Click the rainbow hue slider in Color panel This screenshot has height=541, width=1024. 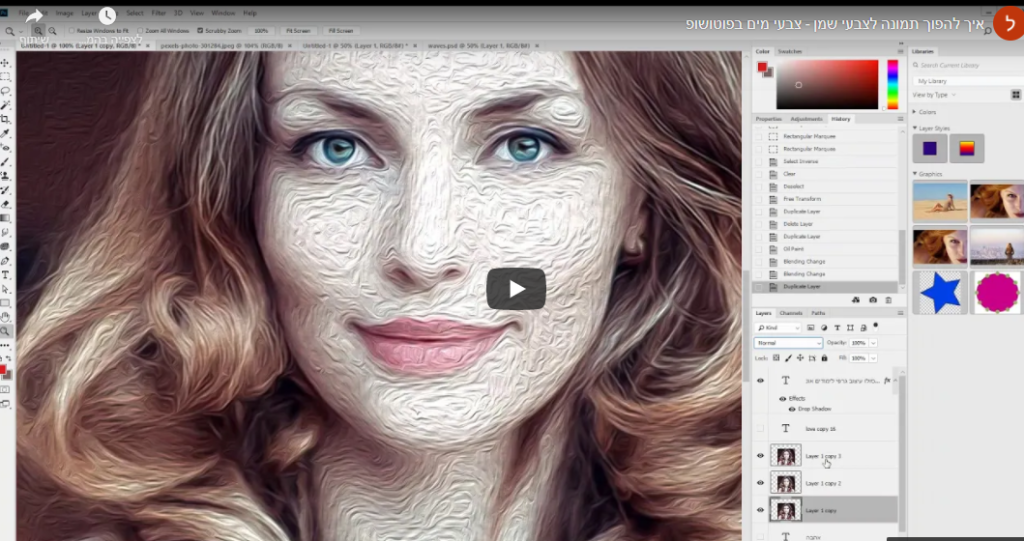pos(892,84)
